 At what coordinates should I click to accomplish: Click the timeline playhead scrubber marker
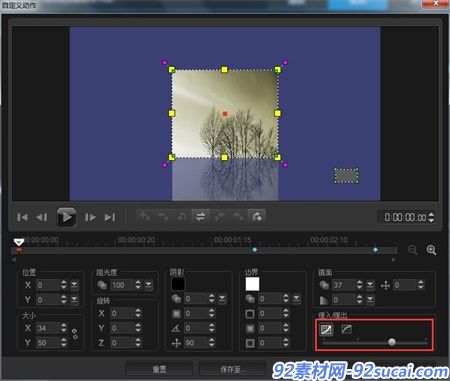tap(19, 241)
